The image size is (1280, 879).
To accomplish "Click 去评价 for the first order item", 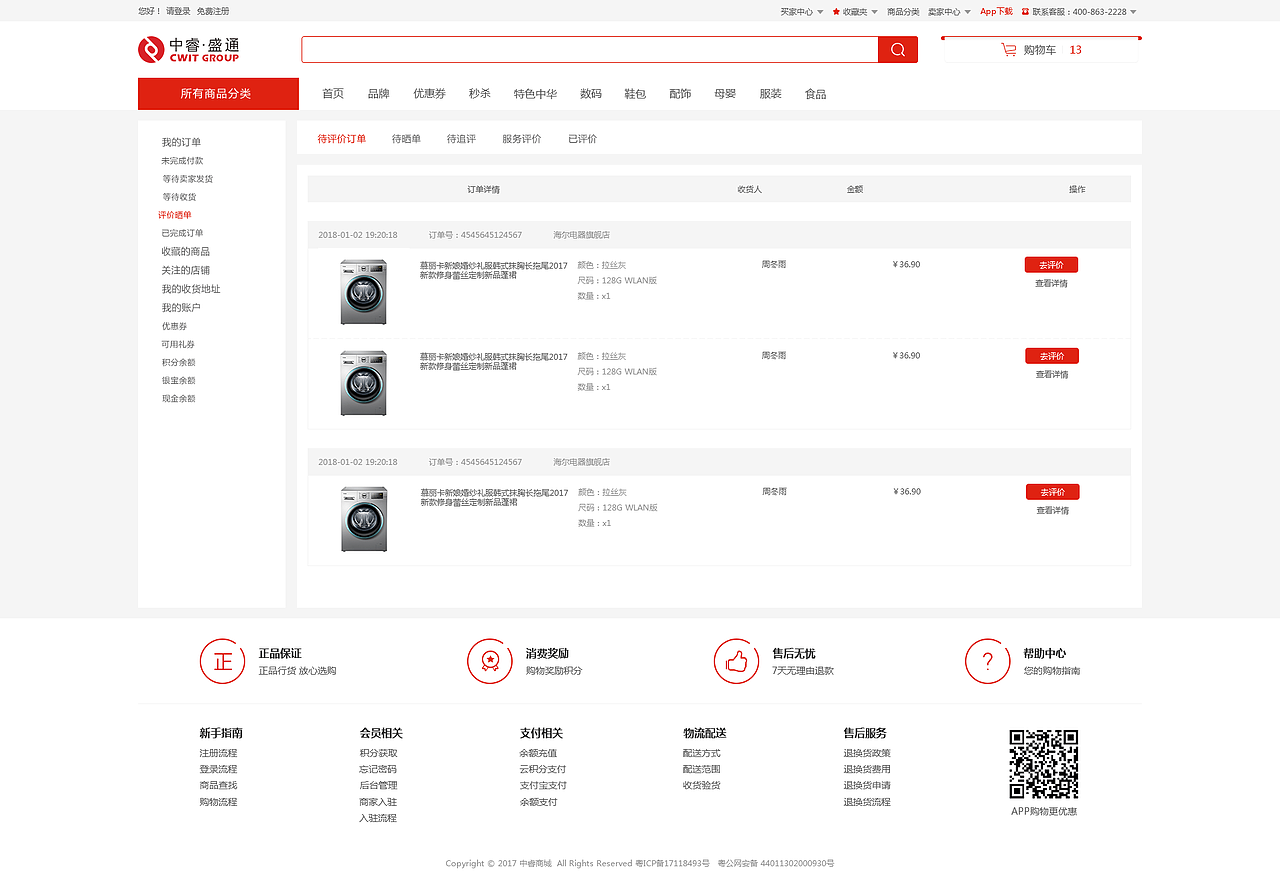I will [x=1051, y=265].
